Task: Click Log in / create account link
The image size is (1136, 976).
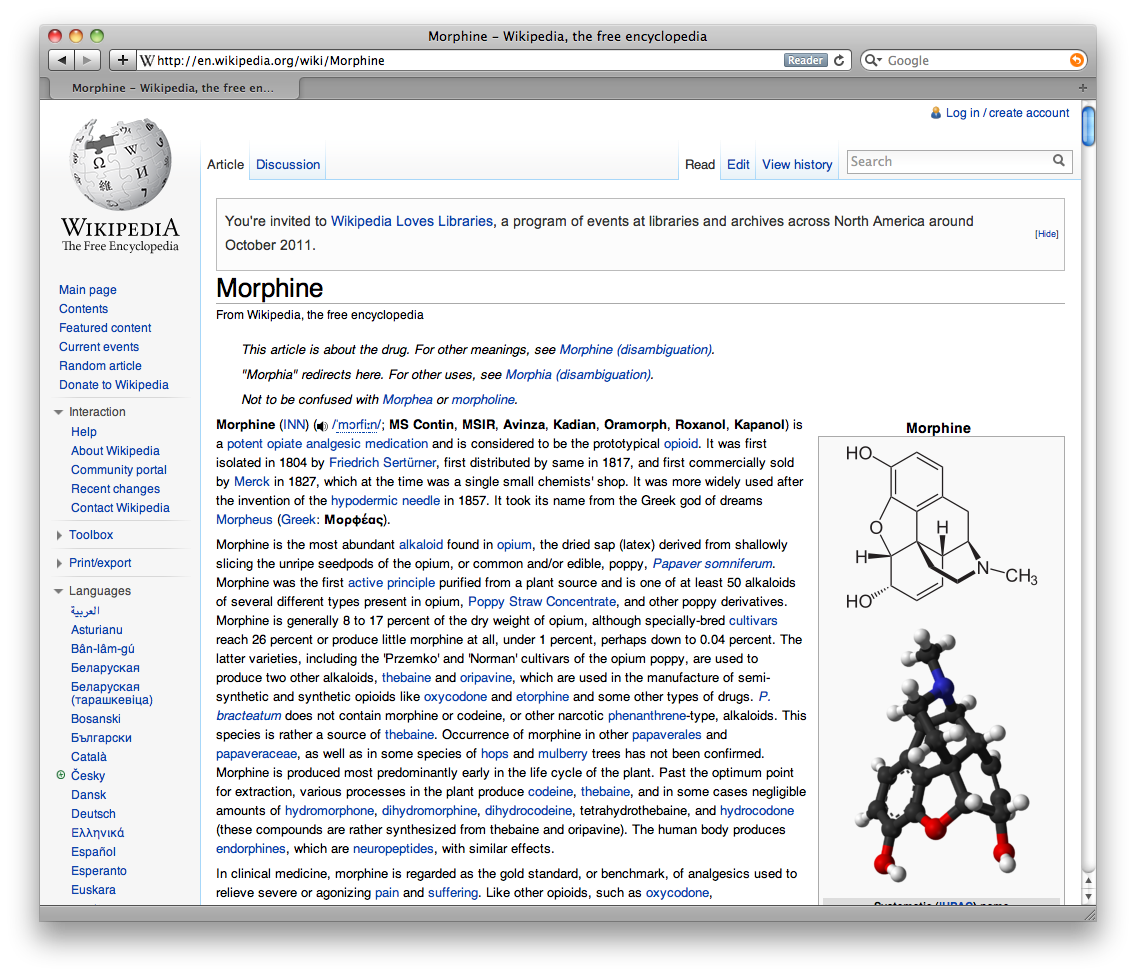Action: 1007,113
